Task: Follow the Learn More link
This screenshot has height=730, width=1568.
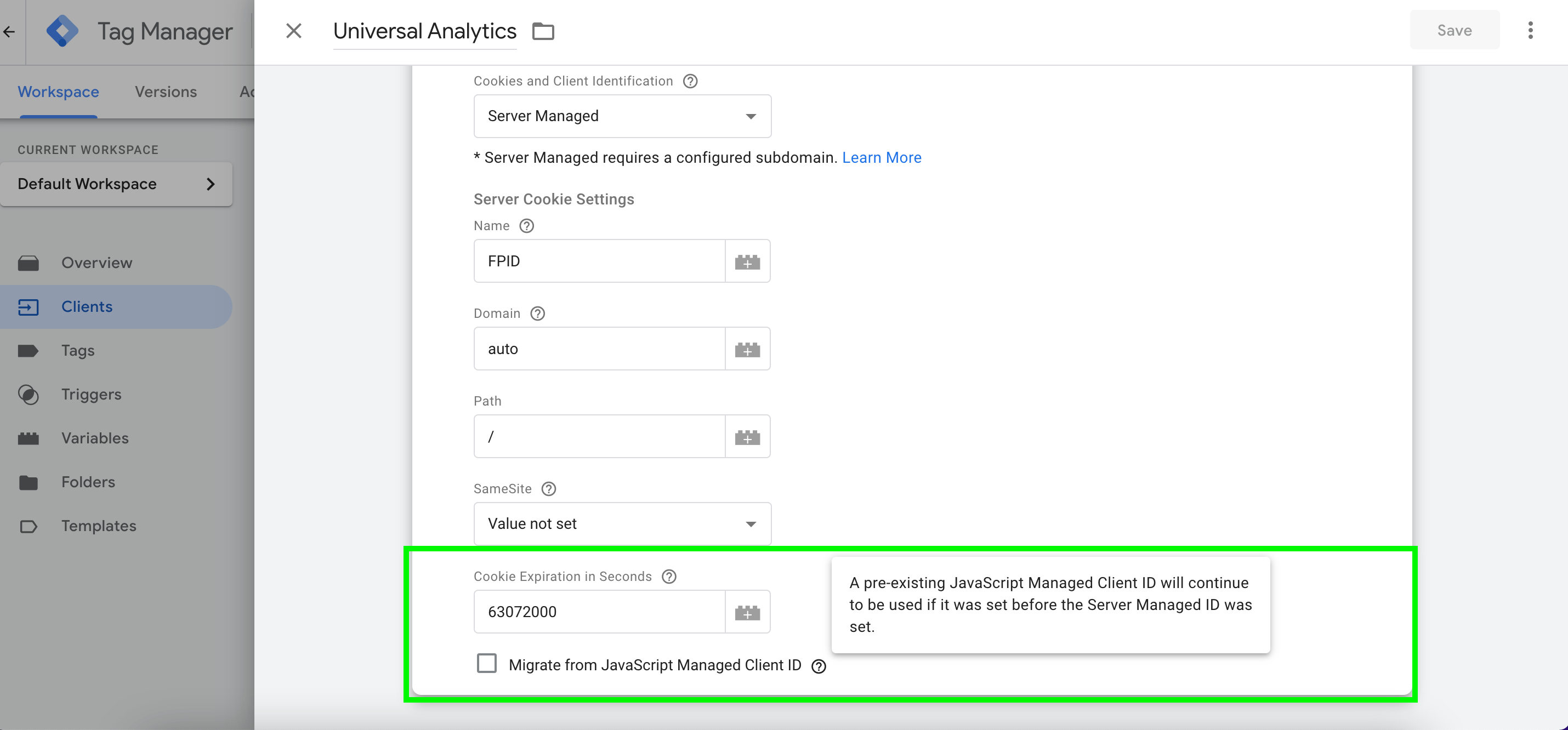Action: pyautogui.click(x=882, y=157)
